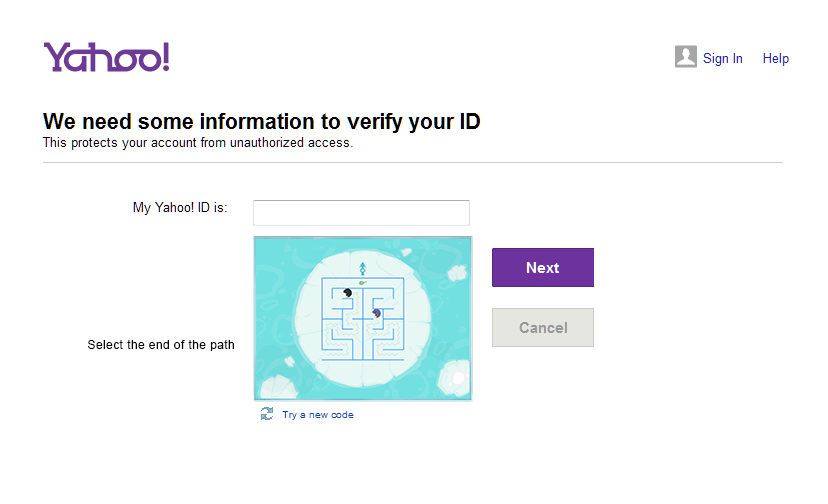Select the black creature in the maze

click(x=347, y=293)
